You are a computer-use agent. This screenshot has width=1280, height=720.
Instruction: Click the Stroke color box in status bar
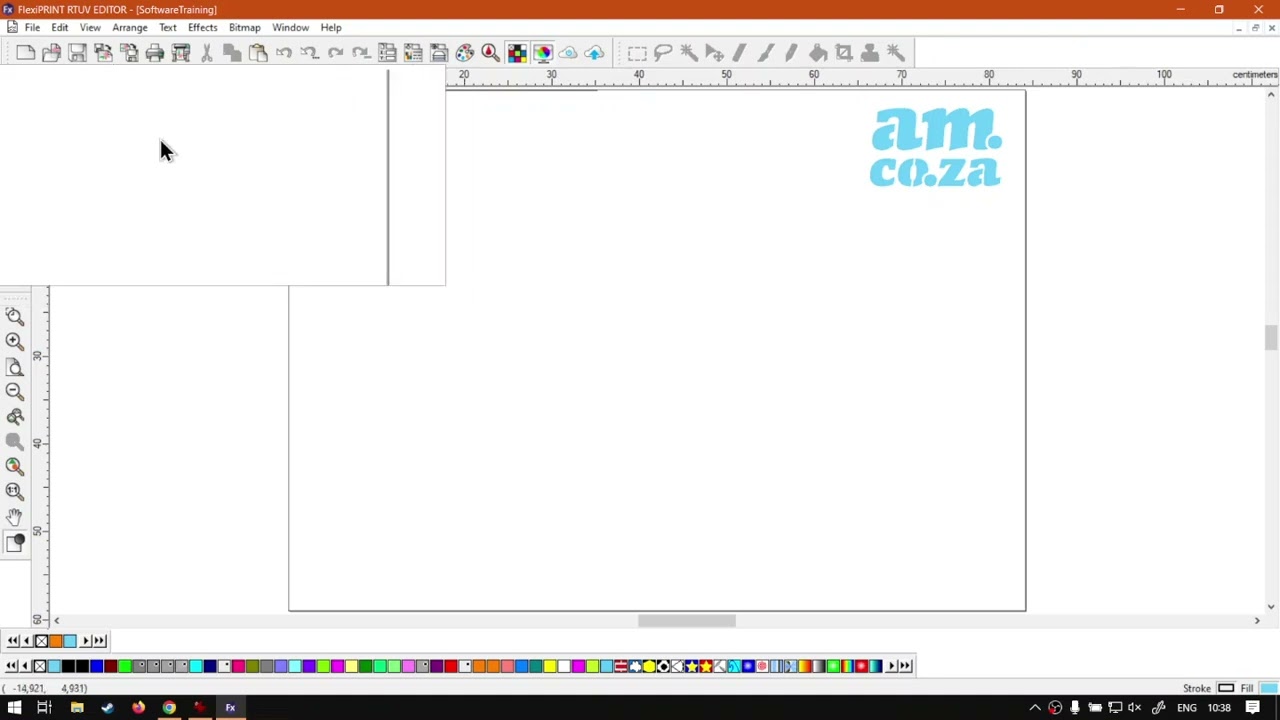point(1226,688)
